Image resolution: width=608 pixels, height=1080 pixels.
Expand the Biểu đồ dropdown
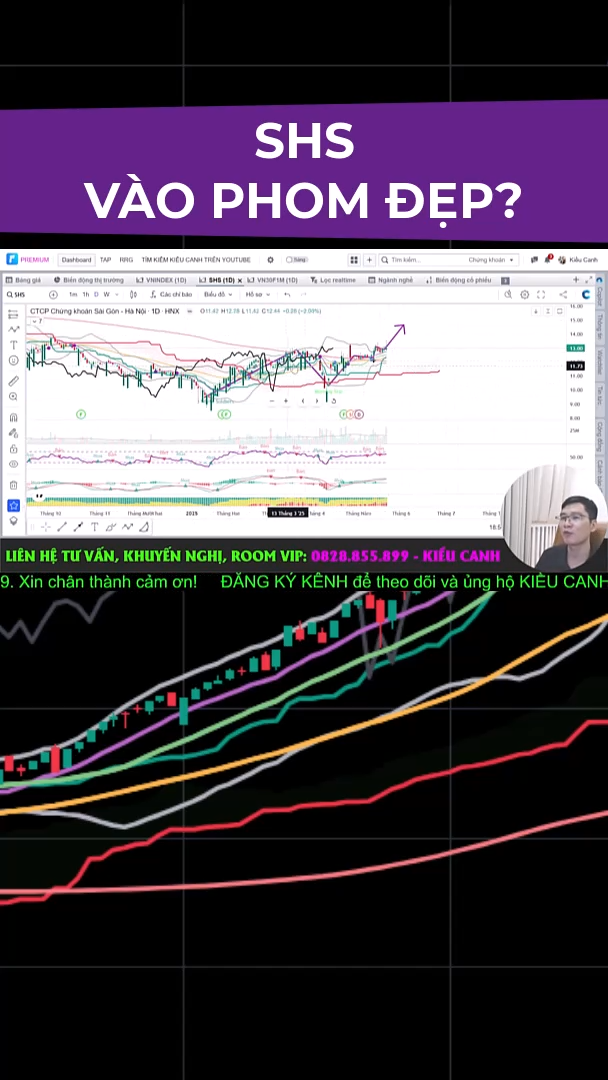point(218,295)
